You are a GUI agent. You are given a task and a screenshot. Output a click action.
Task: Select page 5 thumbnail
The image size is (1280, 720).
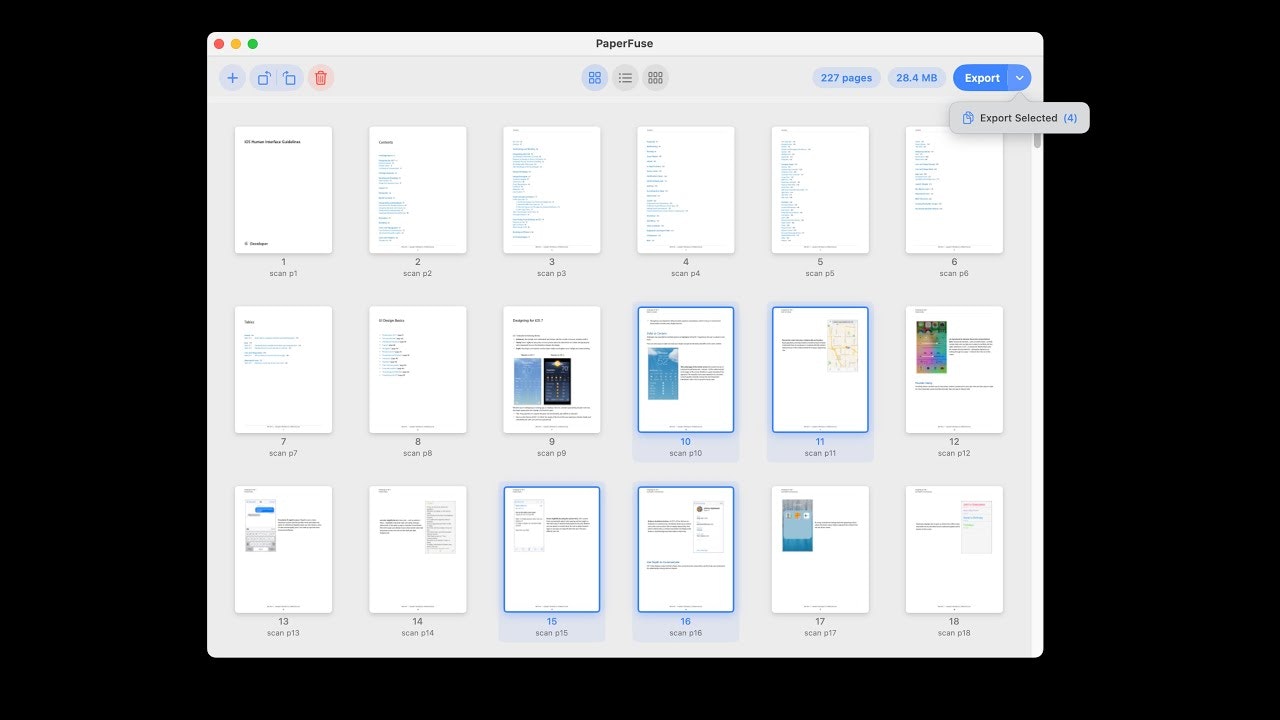point(820,190)
